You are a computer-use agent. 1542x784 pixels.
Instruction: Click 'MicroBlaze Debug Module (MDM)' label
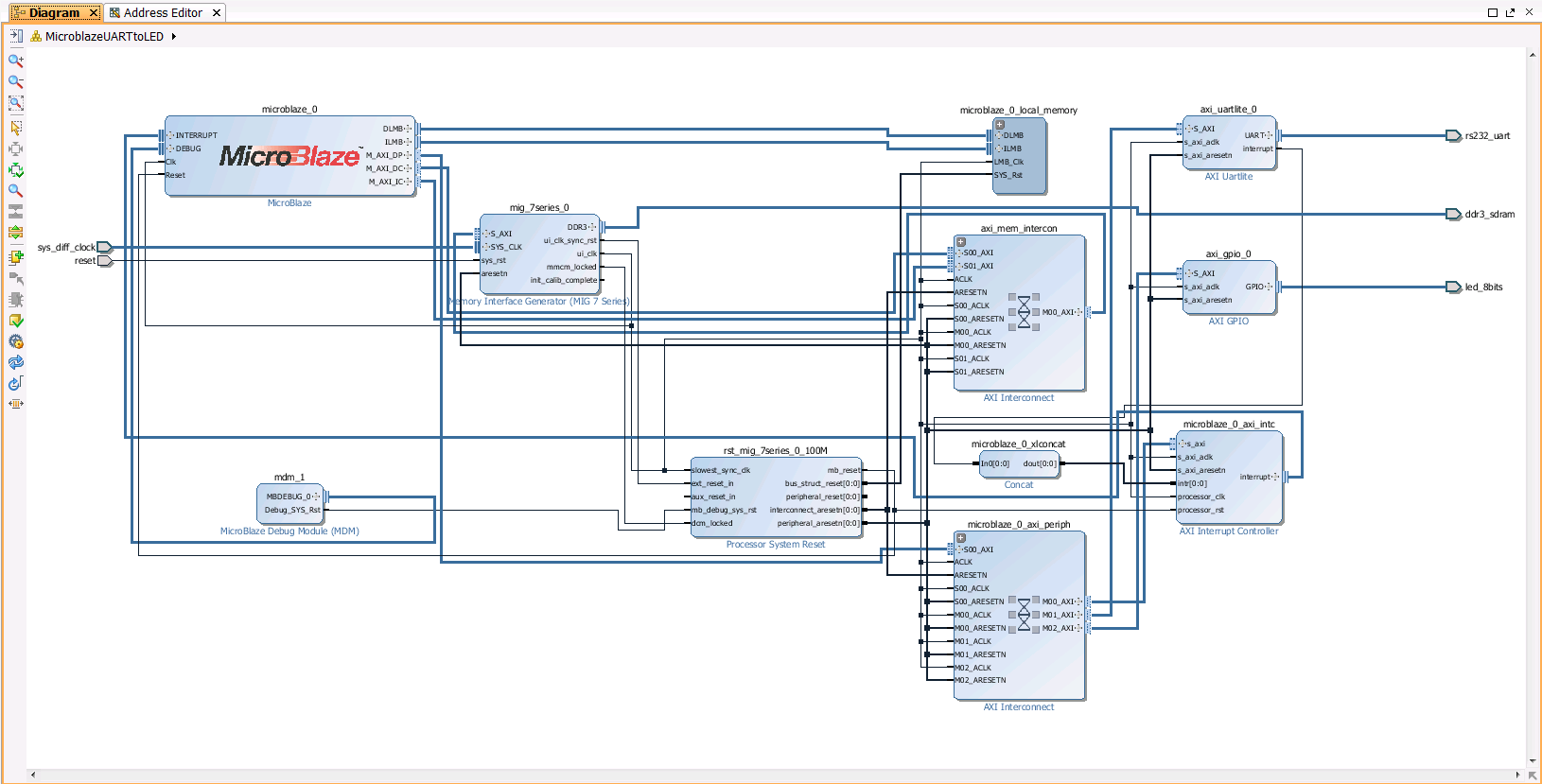point(289,531)
